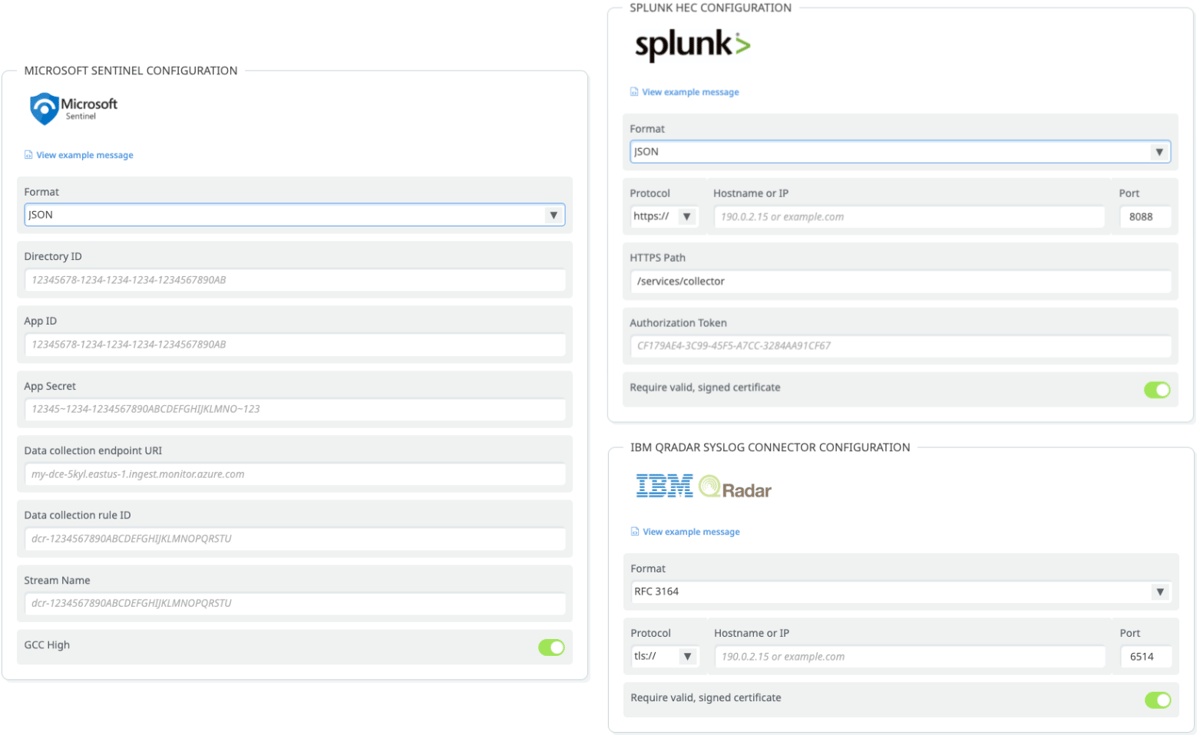Click the Microsoft Sentinel shield logo
Image resolution: width=1200 pixels, height=735 pixels.
tap(44, 107)
